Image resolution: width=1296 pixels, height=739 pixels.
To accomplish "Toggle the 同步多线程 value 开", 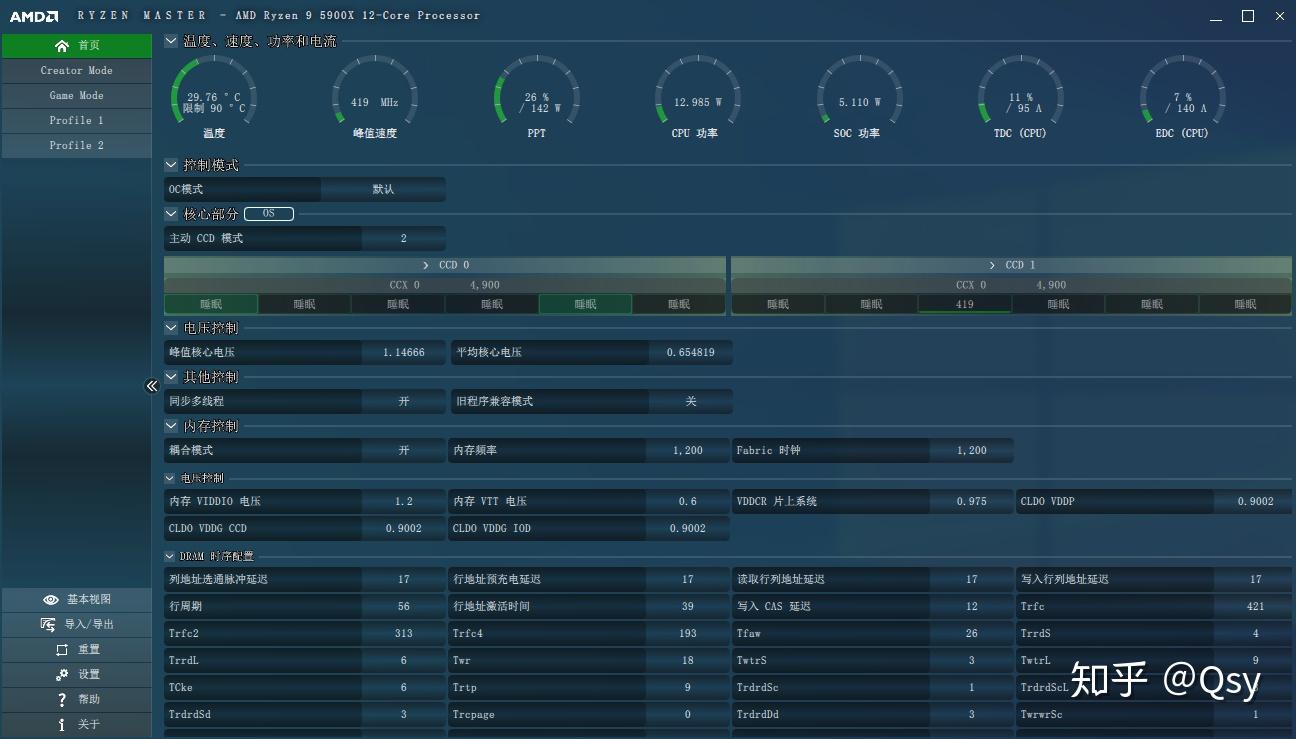I will (404, 402).
